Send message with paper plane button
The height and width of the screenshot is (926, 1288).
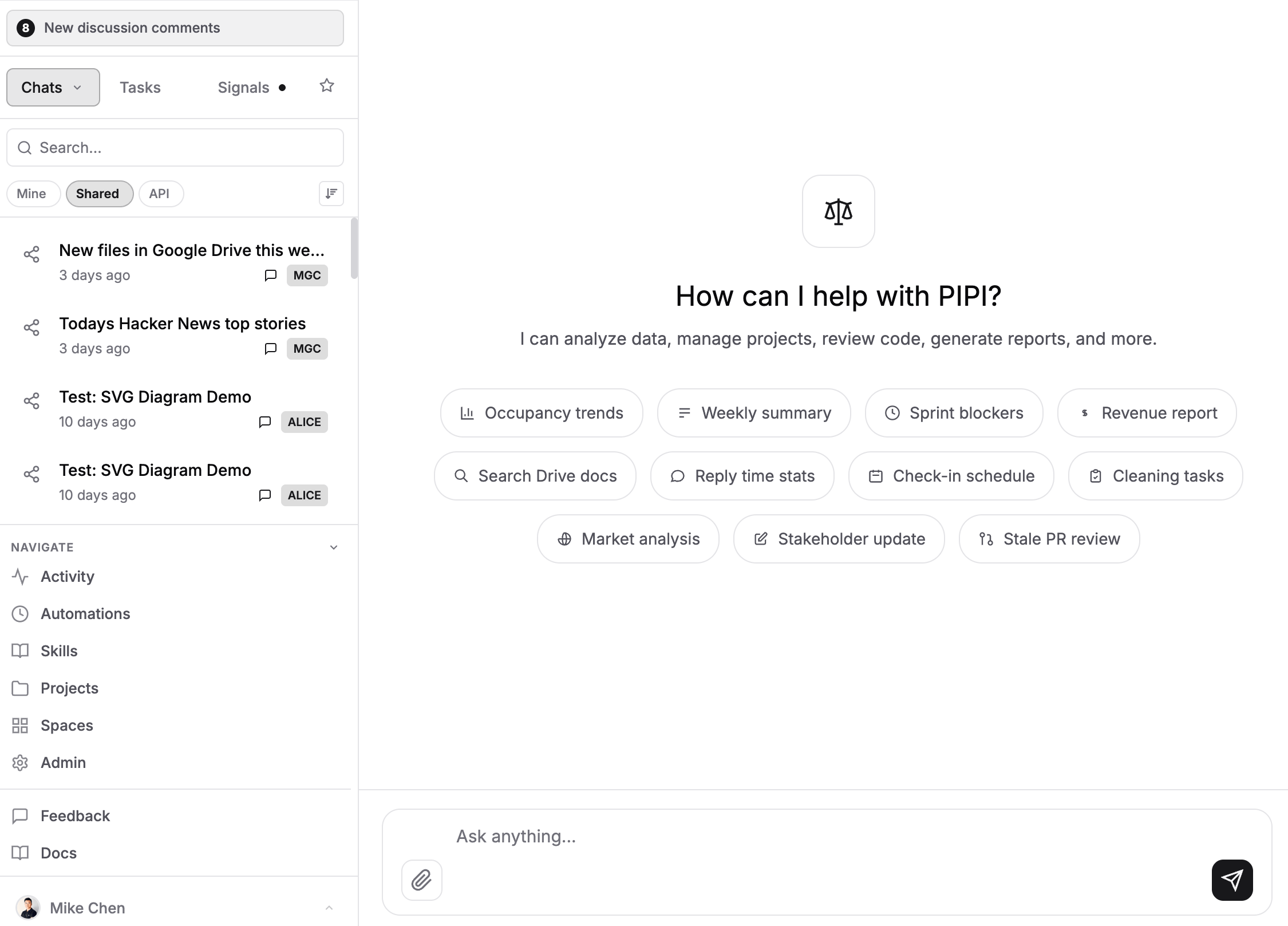click(1232, 880)
